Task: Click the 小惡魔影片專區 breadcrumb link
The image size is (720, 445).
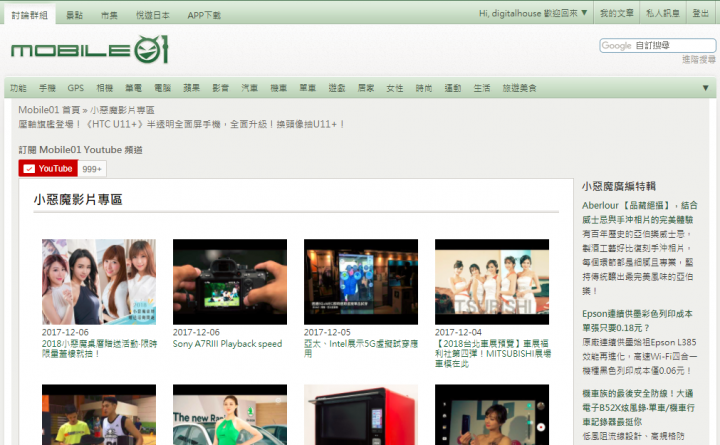Action: 122,110
